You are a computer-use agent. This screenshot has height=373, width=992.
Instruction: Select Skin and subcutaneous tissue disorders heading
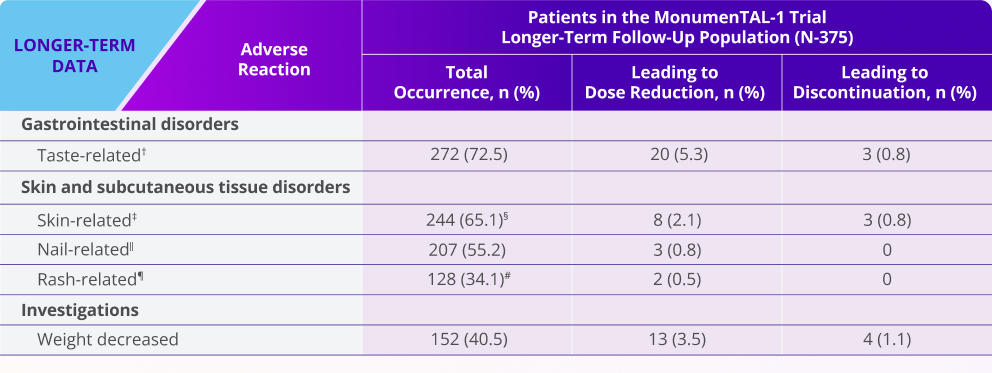click(x=186, y=188)
